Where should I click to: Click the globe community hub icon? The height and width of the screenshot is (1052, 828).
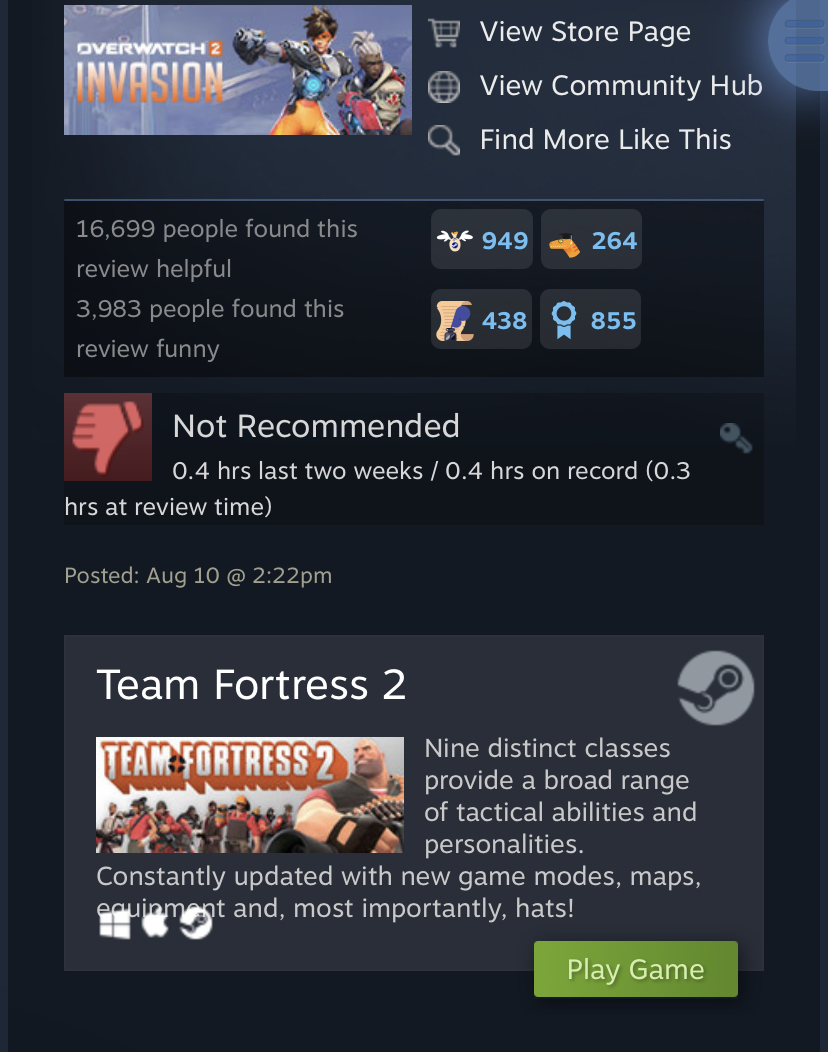pos(444,87)
